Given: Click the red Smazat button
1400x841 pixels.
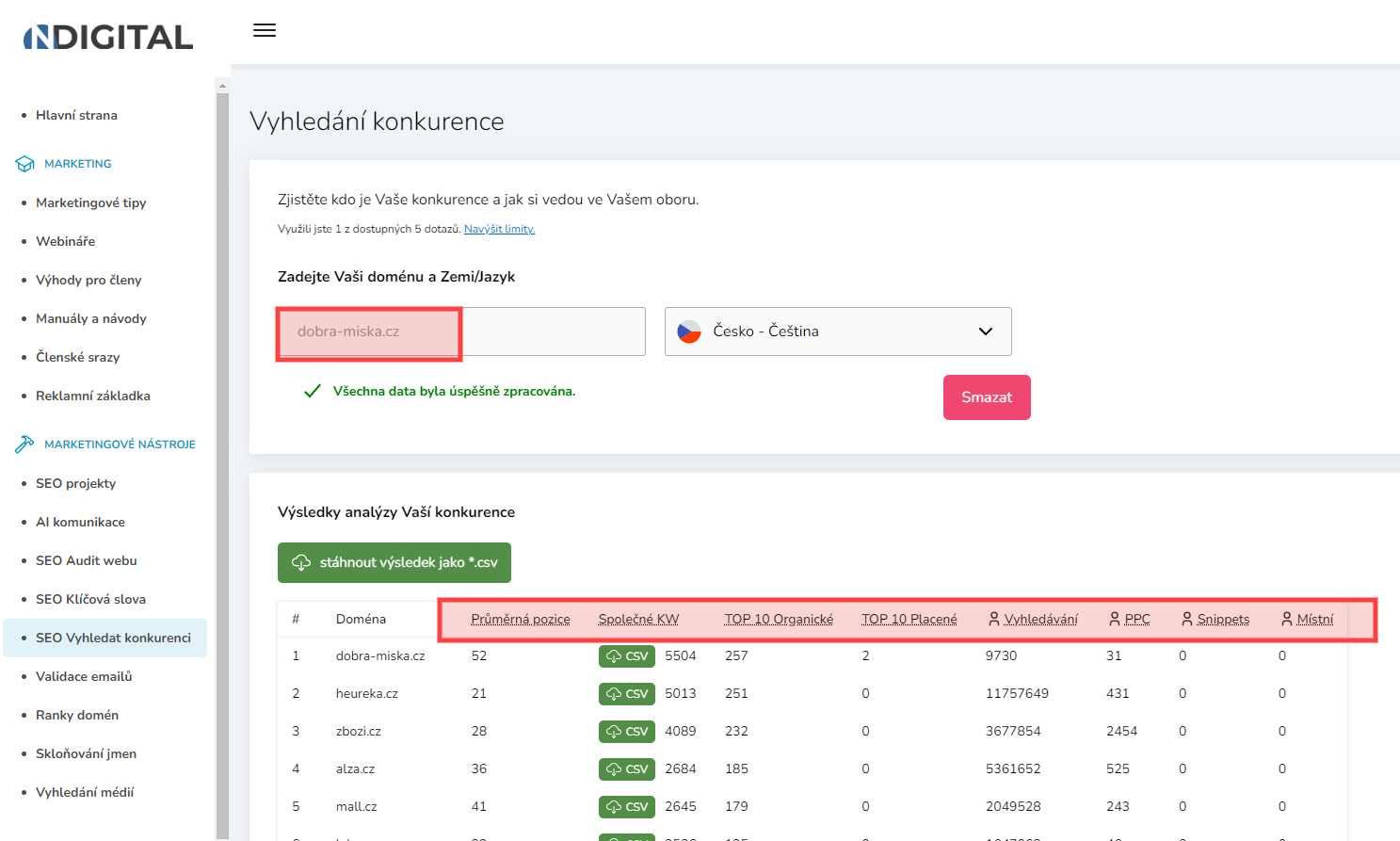Looking at the screenshot, I should [987, 397].
